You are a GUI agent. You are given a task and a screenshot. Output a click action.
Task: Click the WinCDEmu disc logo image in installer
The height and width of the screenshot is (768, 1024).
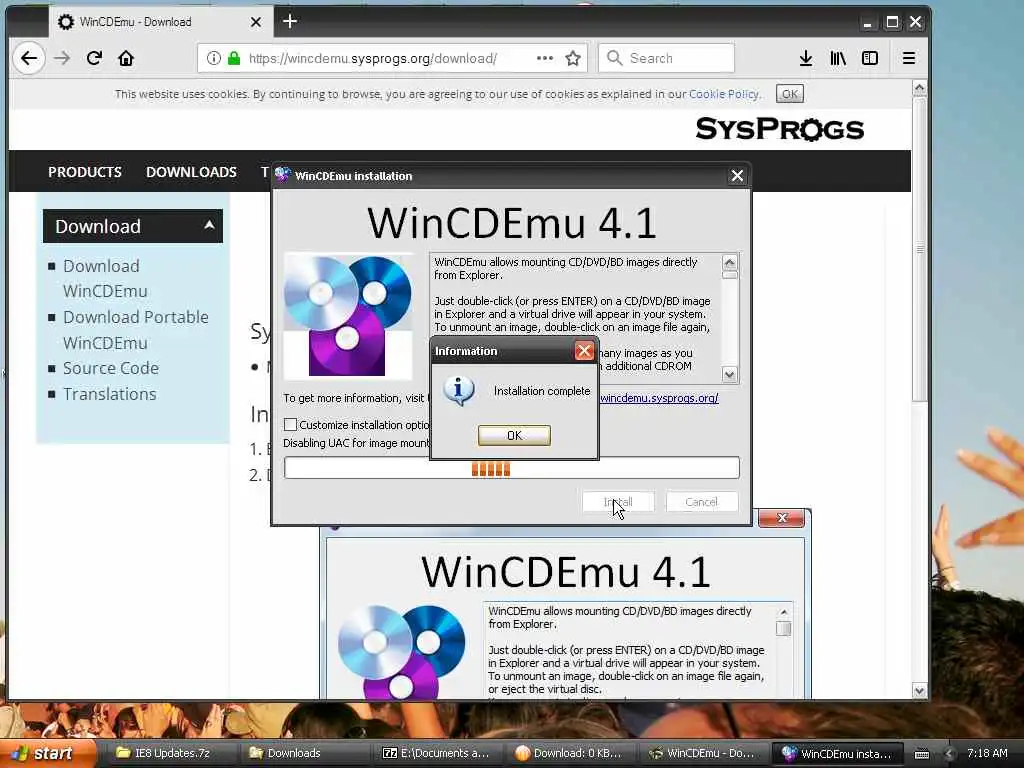[348, 316]
